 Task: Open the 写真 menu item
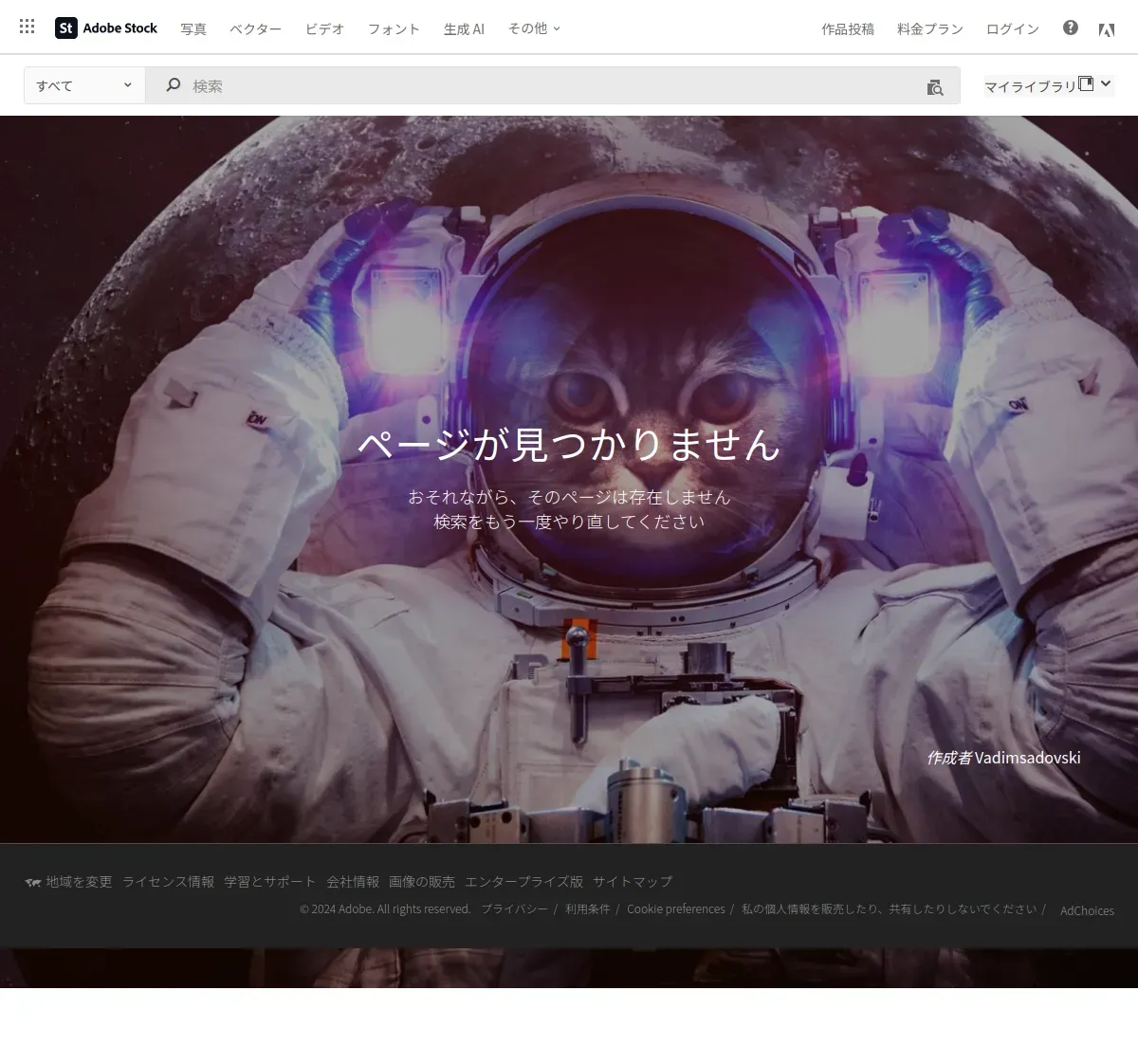tap(193, 29)
